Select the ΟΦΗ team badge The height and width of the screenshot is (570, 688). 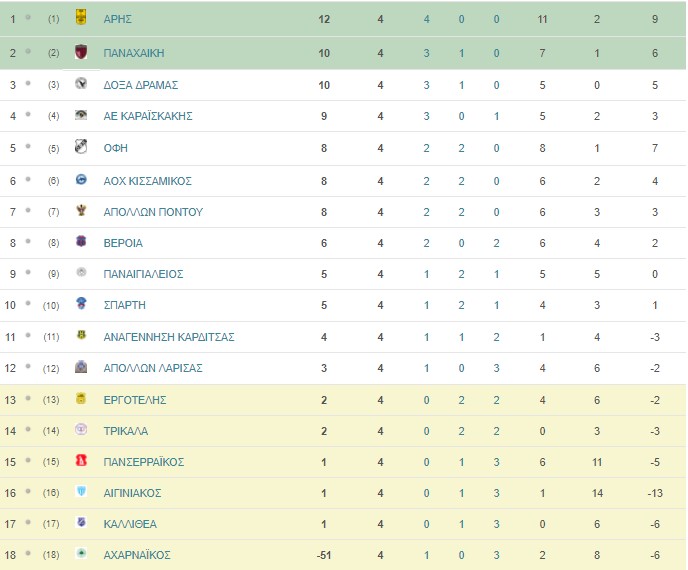(81, 147)
